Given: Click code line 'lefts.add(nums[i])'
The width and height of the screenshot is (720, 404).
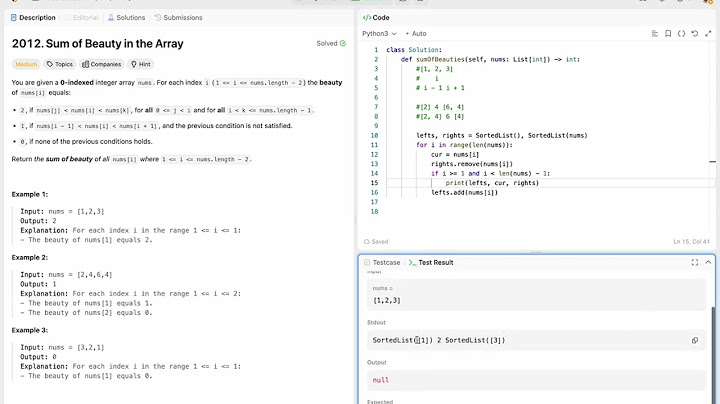Looking at the screenshot, I should point(464,192).
